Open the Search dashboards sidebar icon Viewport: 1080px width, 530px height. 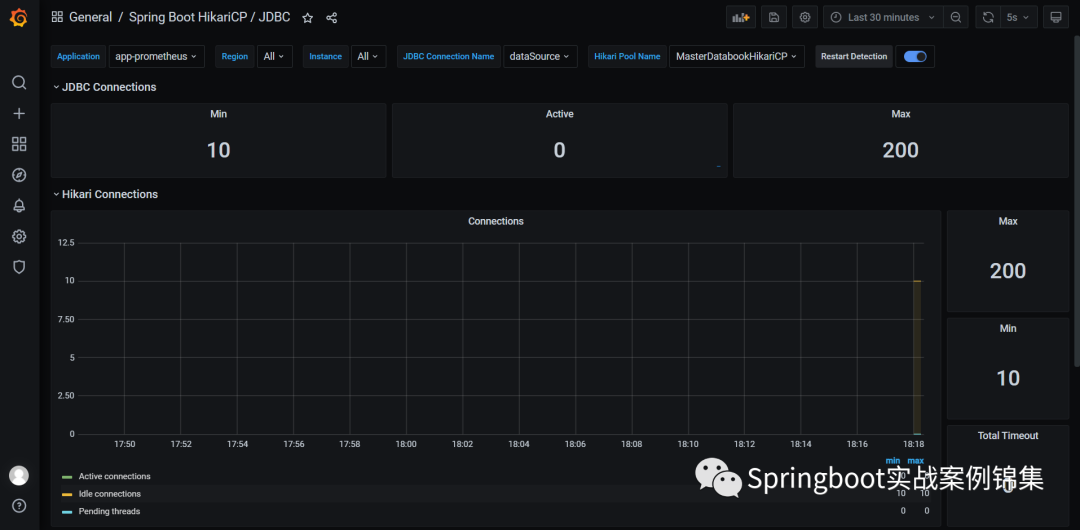[x=19, y=83]
